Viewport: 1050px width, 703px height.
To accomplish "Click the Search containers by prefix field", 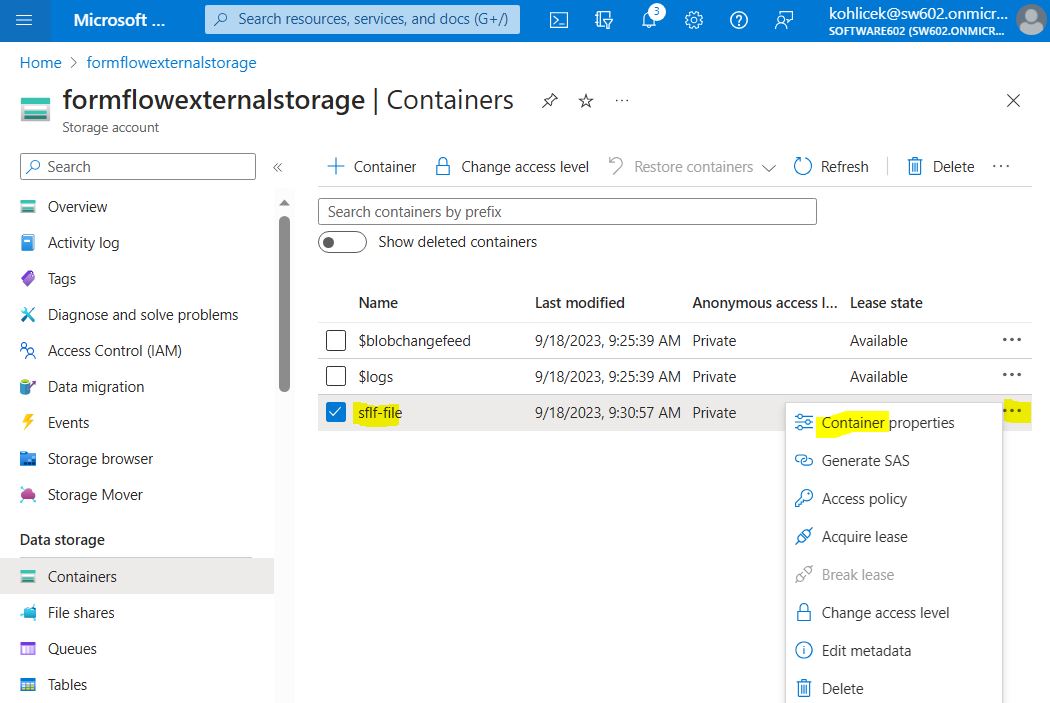I will pos(567,212).
